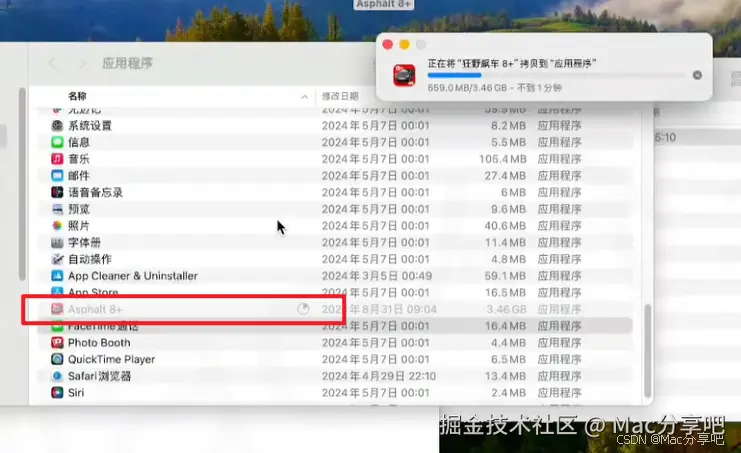Select the 音乐 row name
This screenshot has height=453, width=741.
[x=79, y=159]
